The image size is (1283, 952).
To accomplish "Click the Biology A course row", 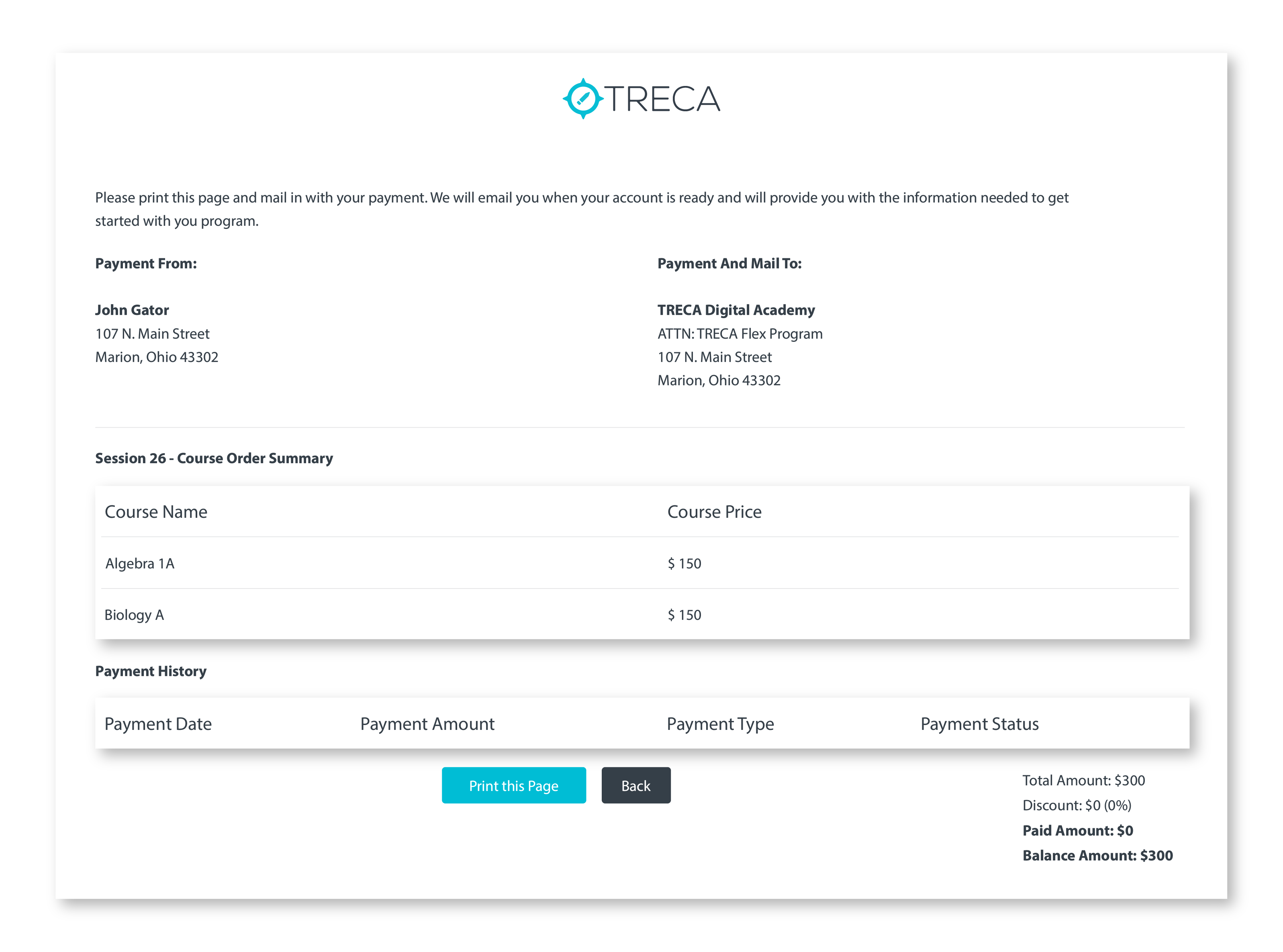I will pyautogui.click(x=134, y=615).
